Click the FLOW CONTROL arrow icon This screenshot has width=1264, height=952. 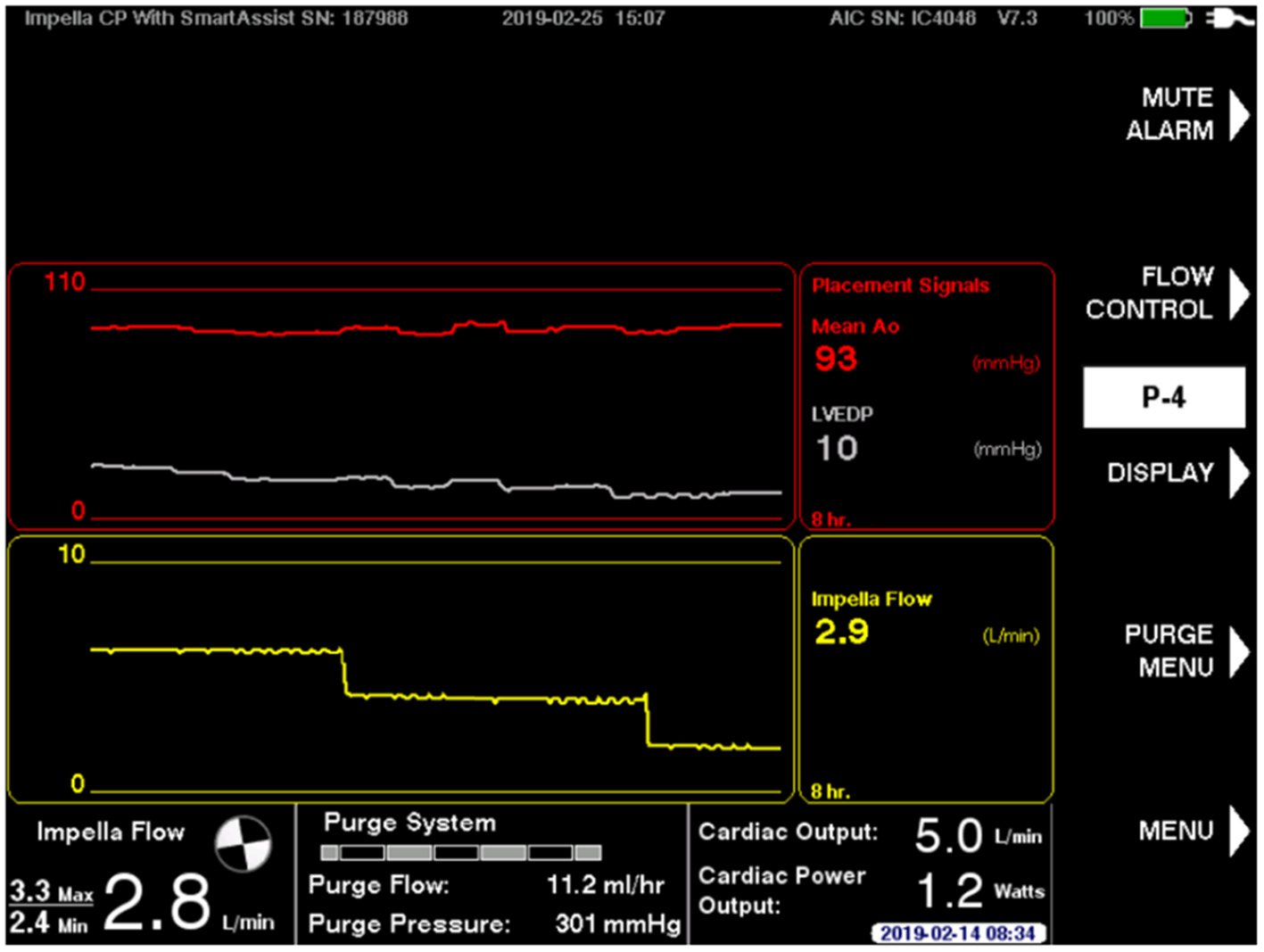pos(1238,294)
